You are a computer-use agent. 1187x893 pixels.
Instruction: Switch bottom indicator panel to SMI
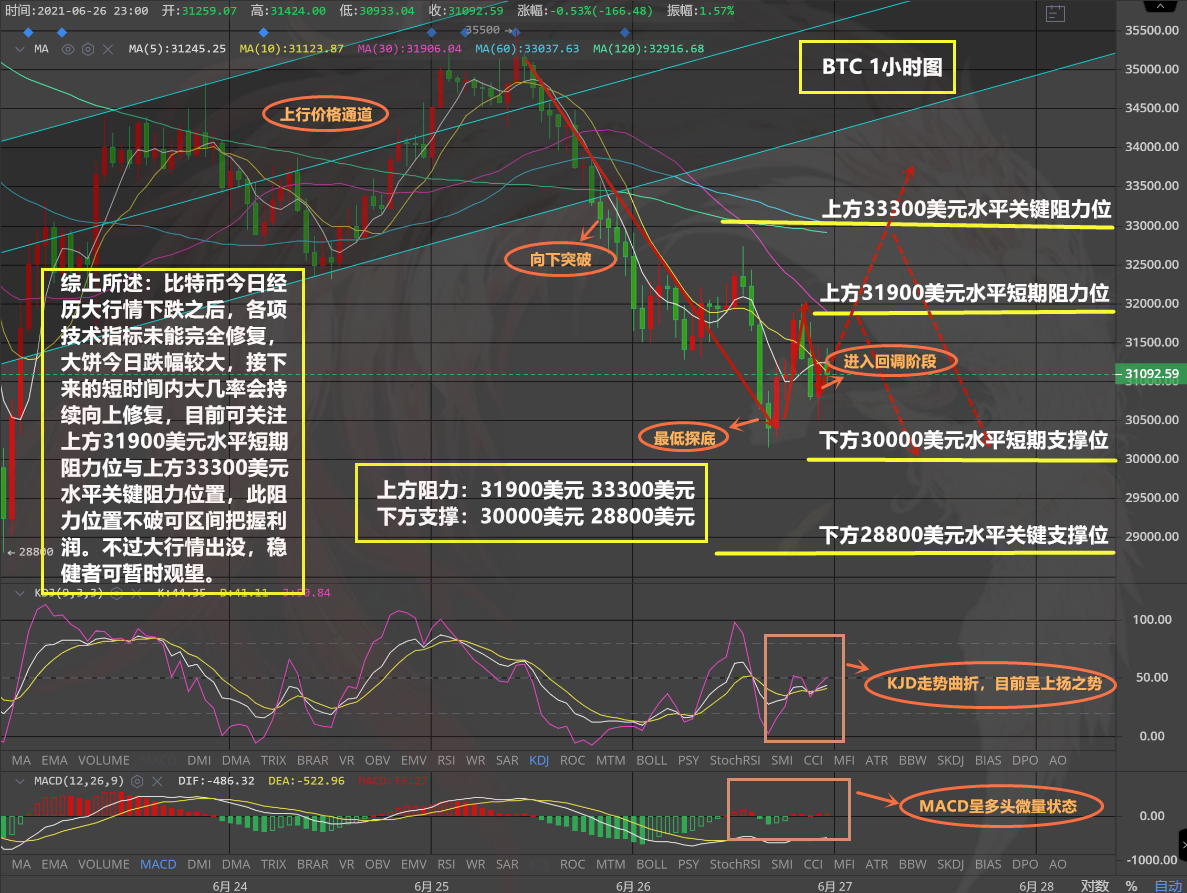click(x=782, y=864)
